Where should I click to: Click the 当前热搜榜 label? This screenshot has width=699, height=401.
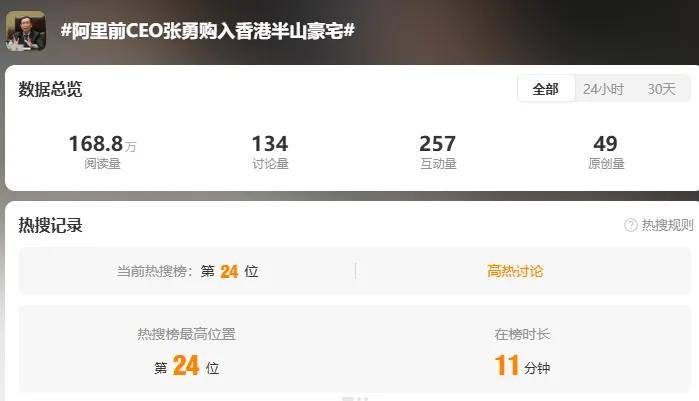pos(154,271)
